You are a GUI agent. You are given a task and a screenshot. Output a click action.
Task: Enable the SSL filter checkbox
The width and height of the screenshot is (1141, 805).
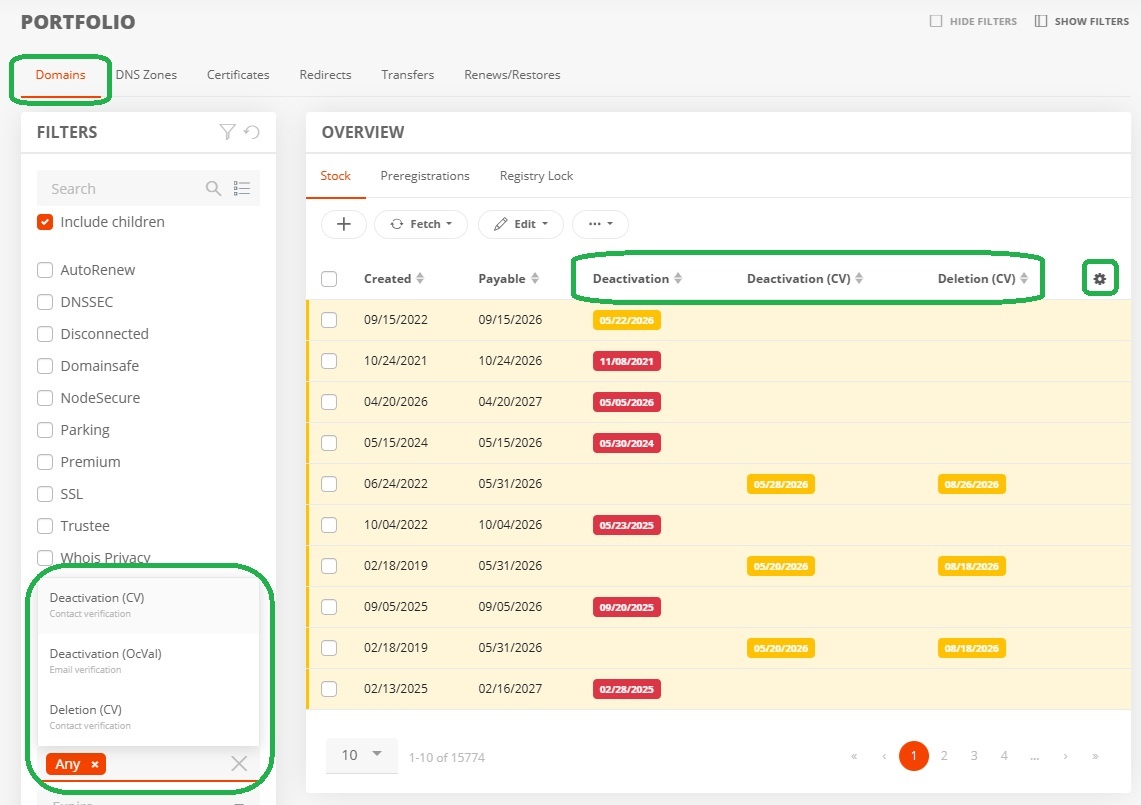pyautogui.click(x=45, y=494)
